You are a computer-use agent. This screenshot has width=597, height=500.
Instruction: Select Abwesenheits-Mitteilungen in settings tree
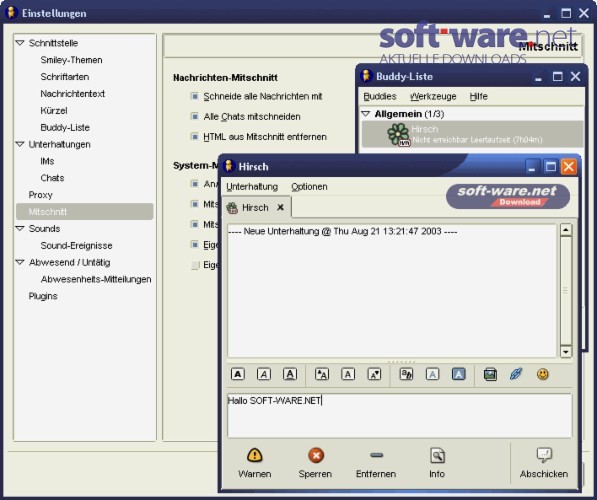(x=96, y=279)
